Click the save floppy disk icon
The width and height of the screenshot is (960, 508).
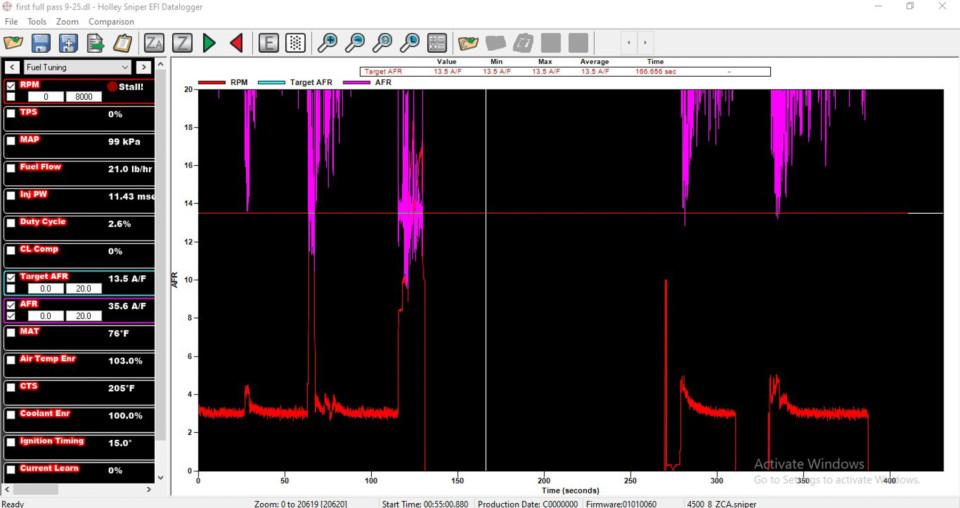pyautogui.click(x=40, y=43)
